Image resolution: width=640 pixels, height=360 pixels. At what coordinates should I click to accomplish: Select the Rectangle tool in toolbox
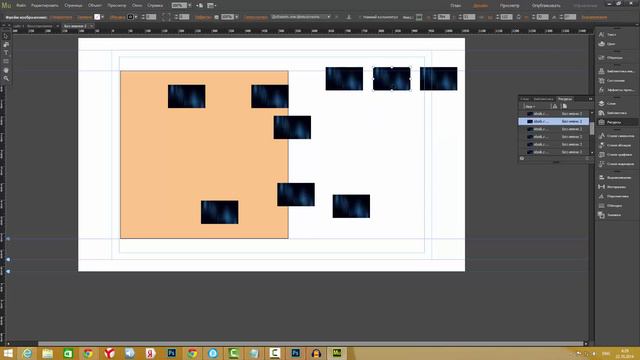point(6,62)
